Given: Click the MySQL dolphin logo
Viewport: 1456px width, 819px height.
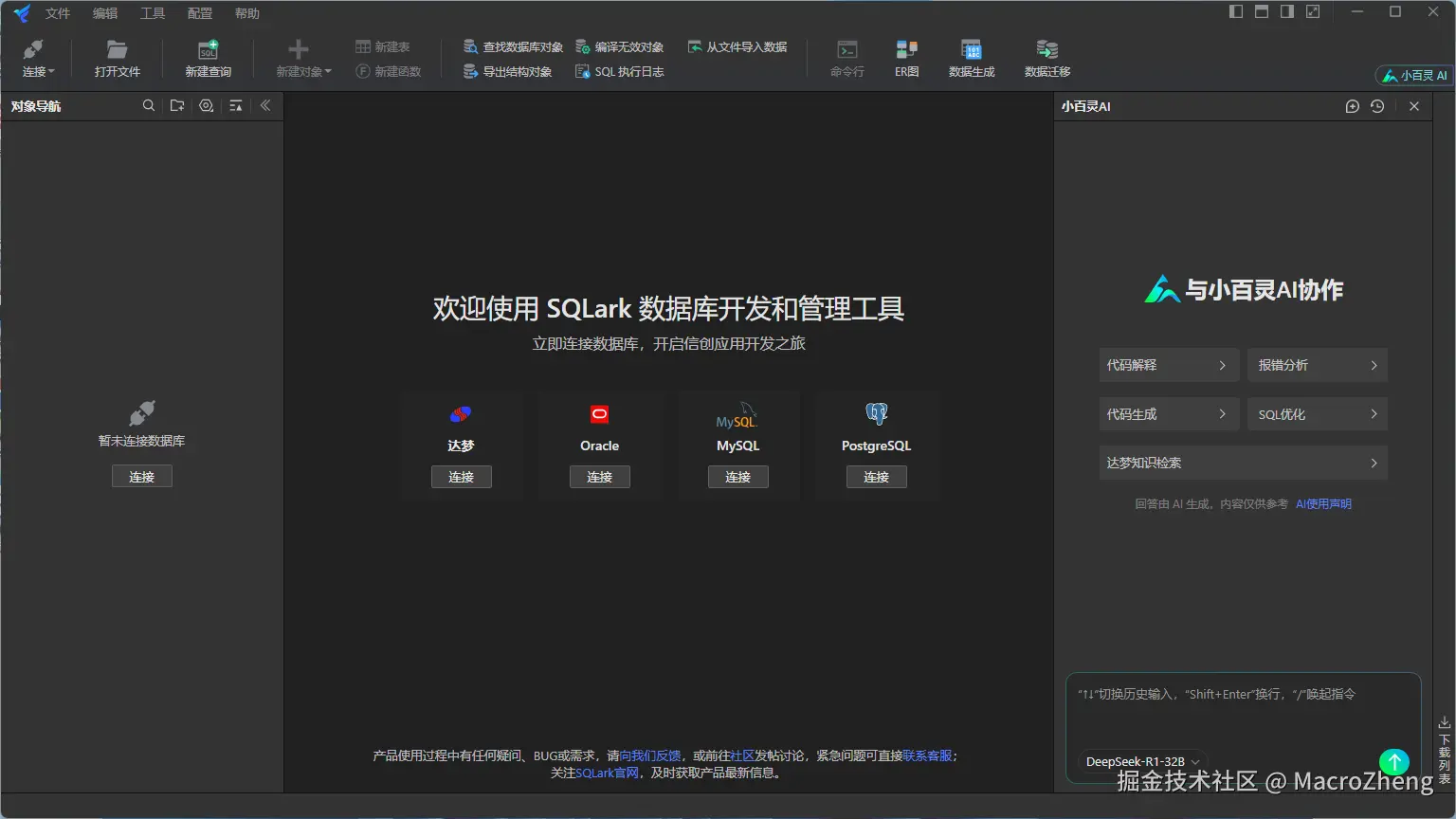Looking at the screenshot, I should pos(737,416).
